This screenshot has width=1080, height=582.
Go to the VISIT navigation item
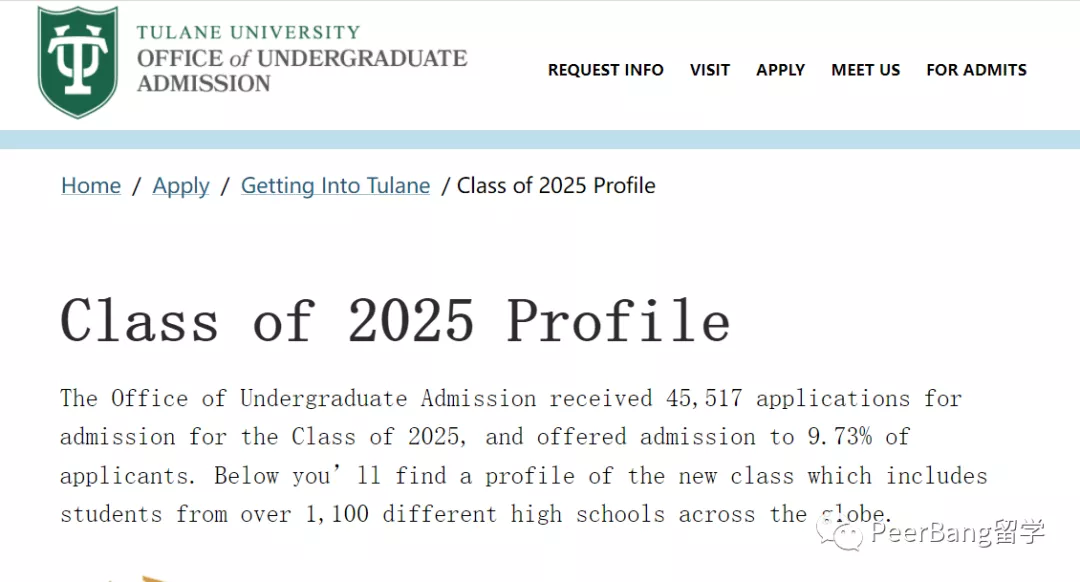709,70
